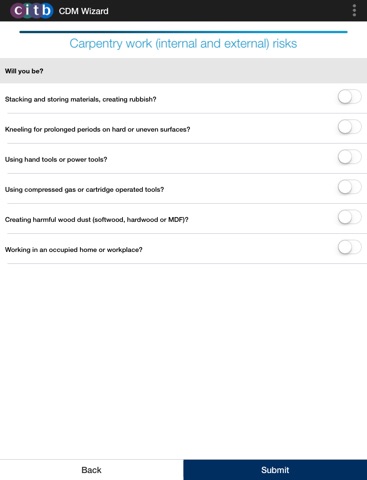Enable kneeling for prolonged periods switch

(349, 127)
